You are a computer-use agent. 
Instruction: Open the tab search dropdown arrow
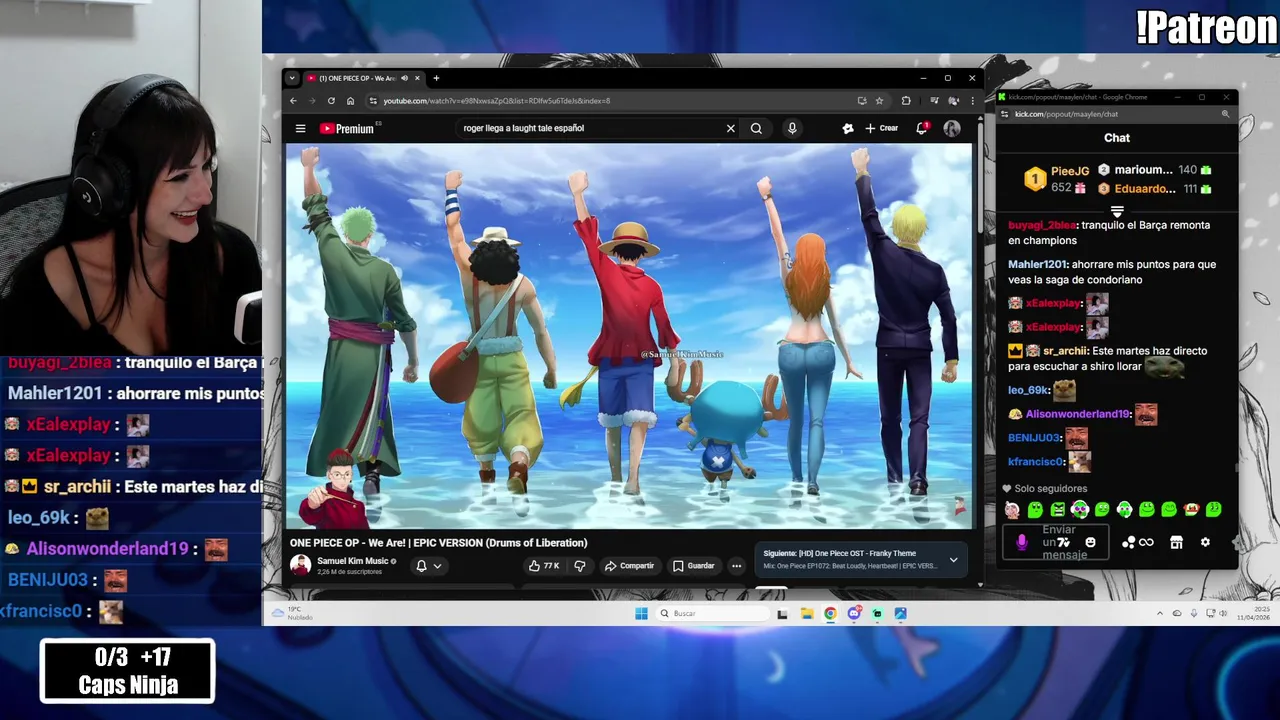[x=292, y=78]
